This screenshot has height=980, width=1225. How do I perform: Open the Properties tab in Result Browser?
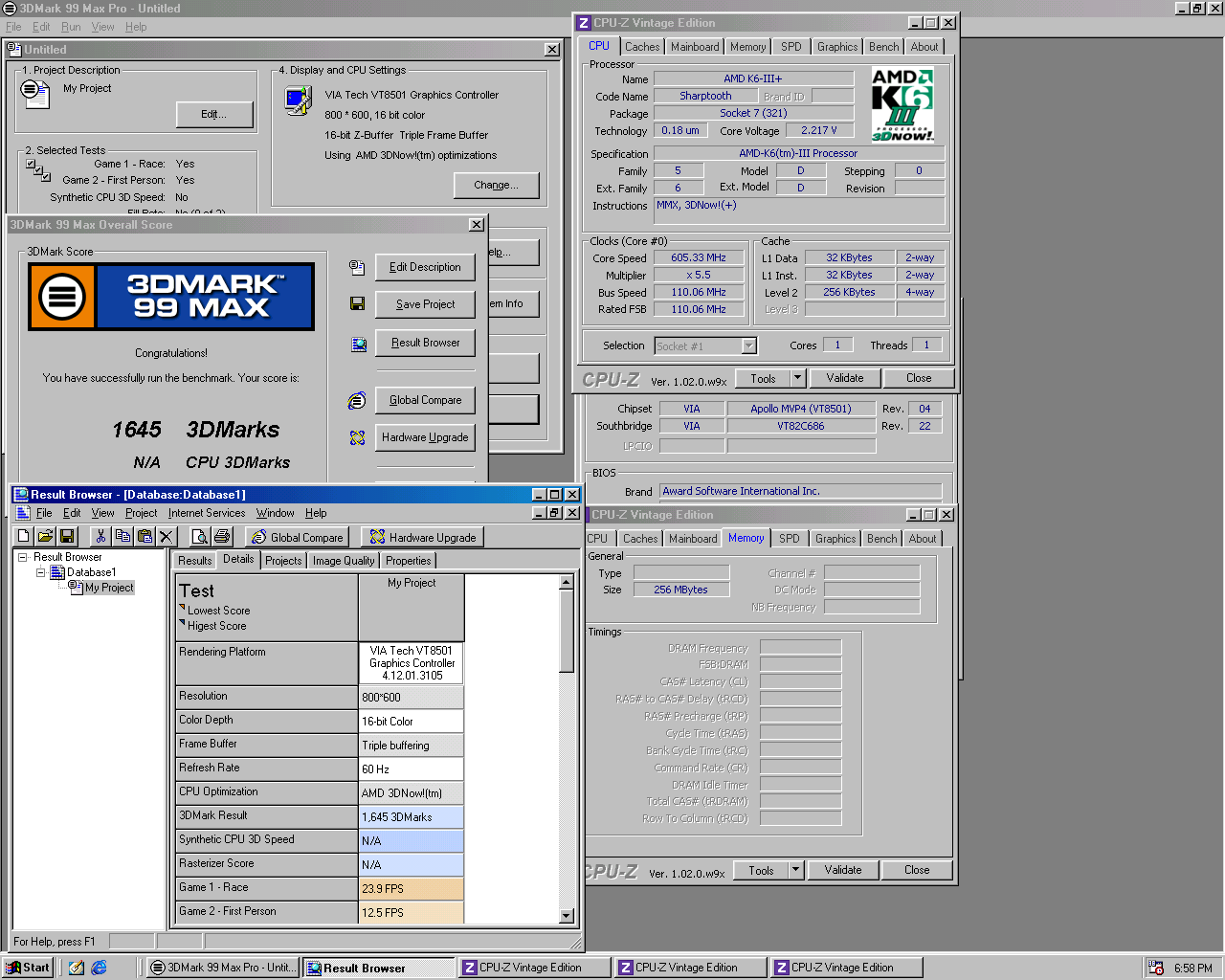[x=409, y=561]
